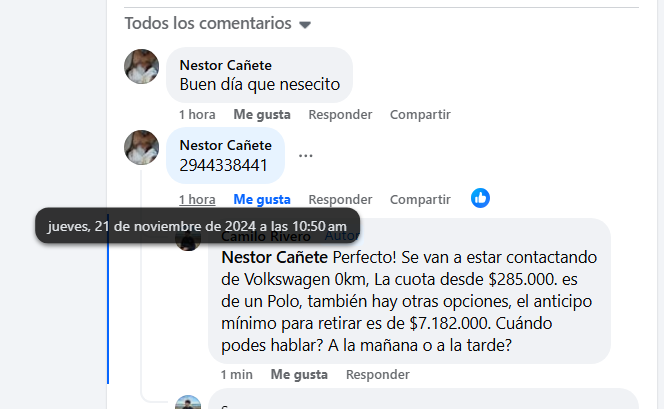Click the '1 min' timestamp on the Volkswagen reply

coord(237,375)
